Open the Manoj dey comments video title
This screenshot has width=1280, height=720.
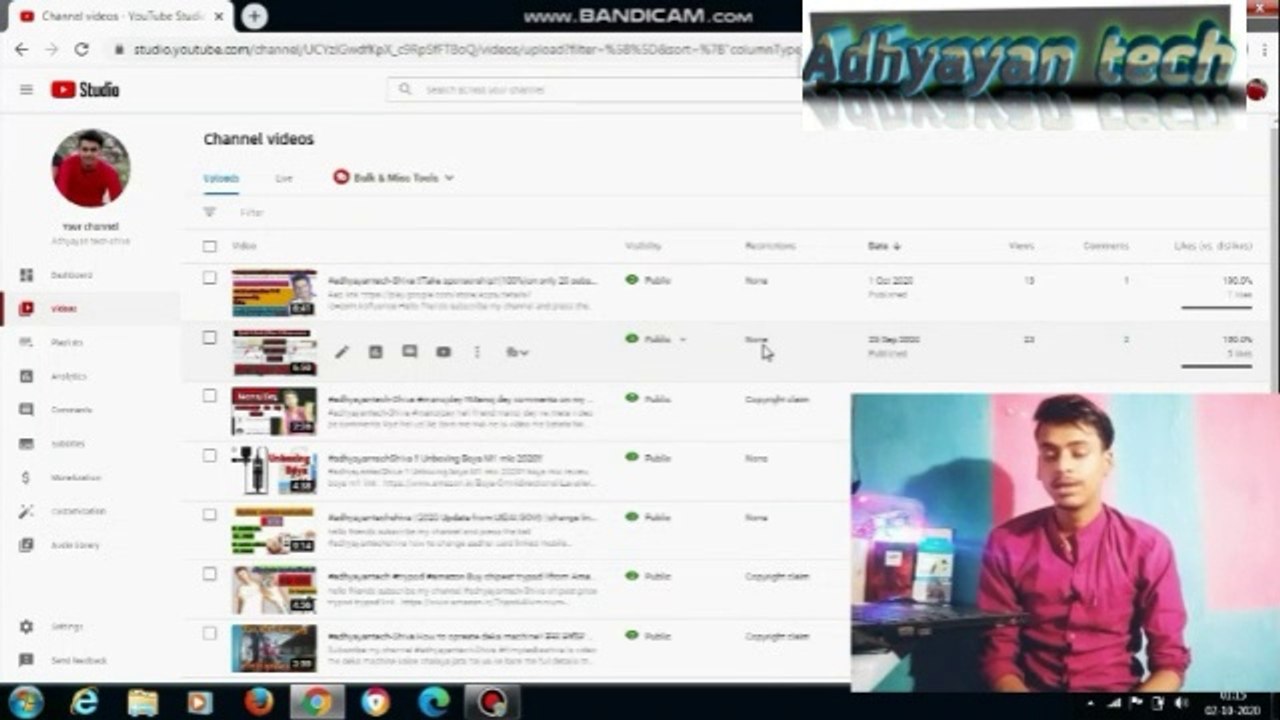pyautogui.click(x=461, y=399)
